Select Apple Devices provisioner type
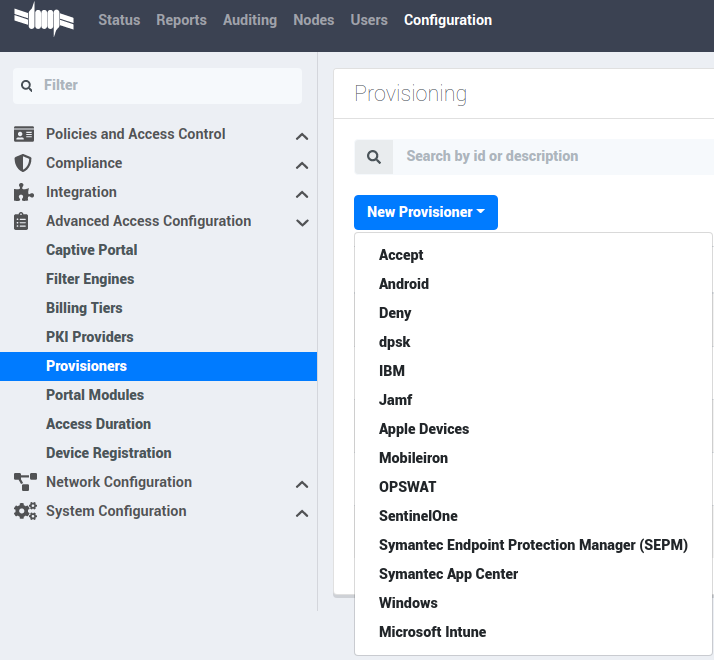The image size is (714, 660). (424, 429)
